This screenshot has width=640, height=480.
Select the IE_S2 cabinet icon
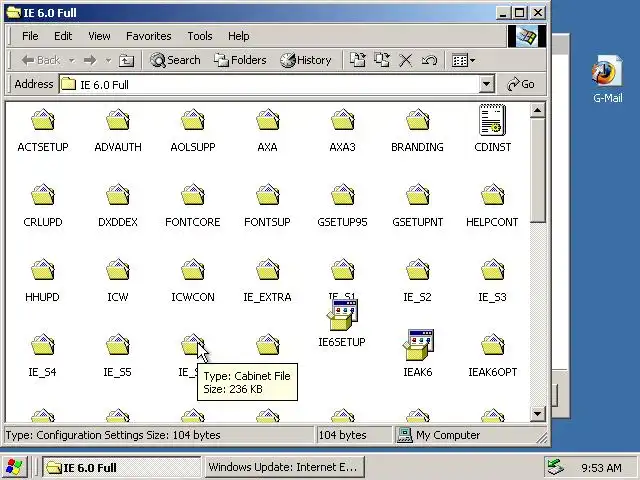[x=418, y=270]
